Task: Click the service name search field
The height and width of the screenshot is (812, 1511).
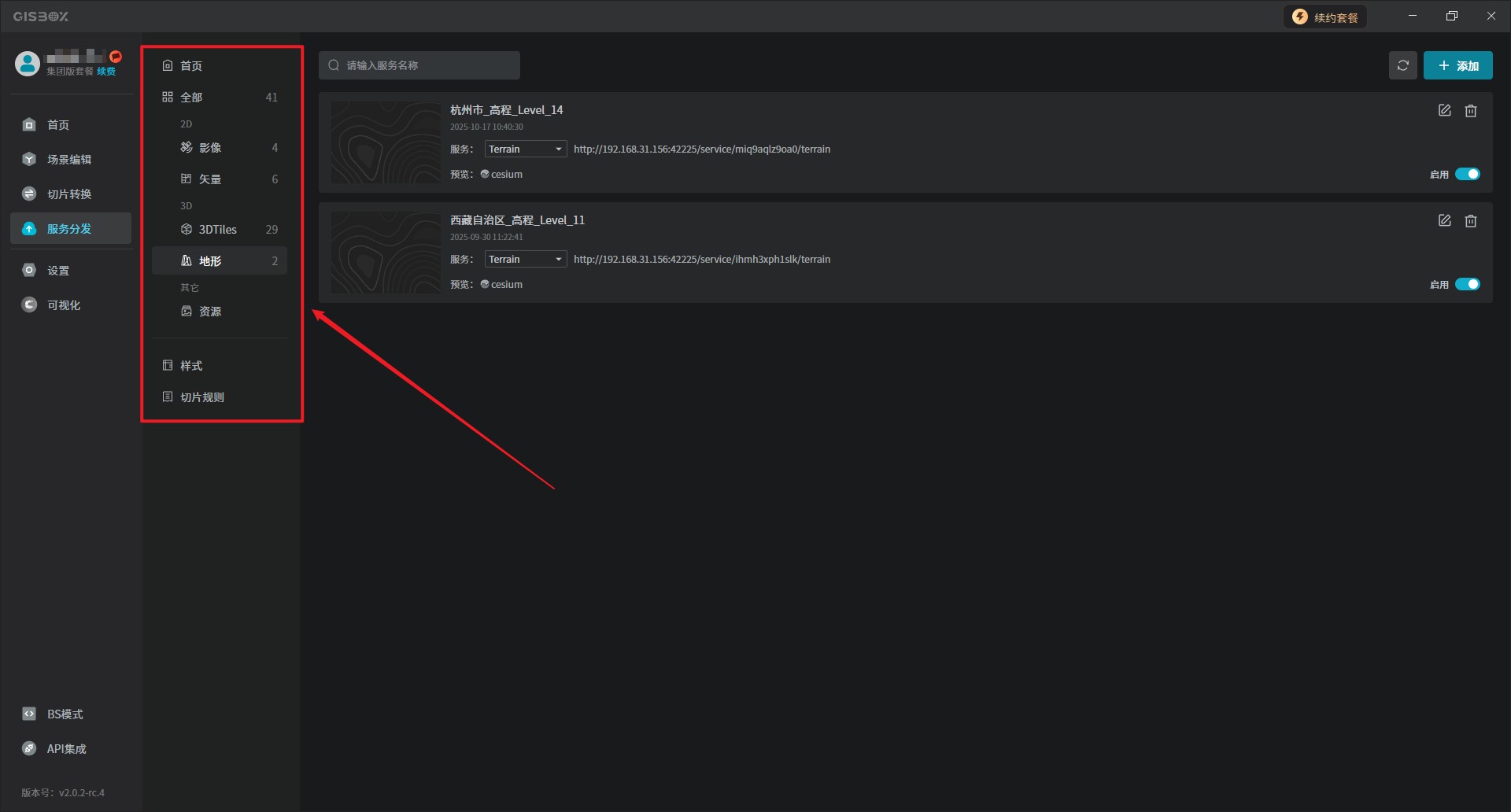Action: coord(425,65)
